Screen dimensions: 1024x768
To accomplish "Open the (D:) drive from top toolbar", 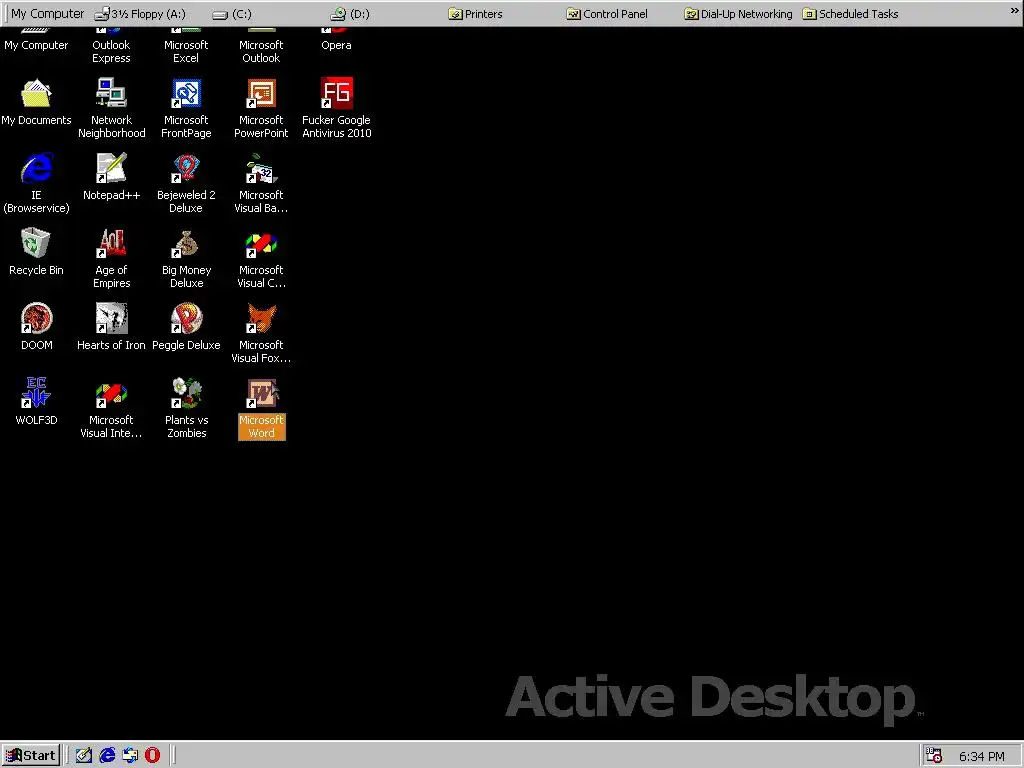I will pyautogui.click(x=350, y=14).
